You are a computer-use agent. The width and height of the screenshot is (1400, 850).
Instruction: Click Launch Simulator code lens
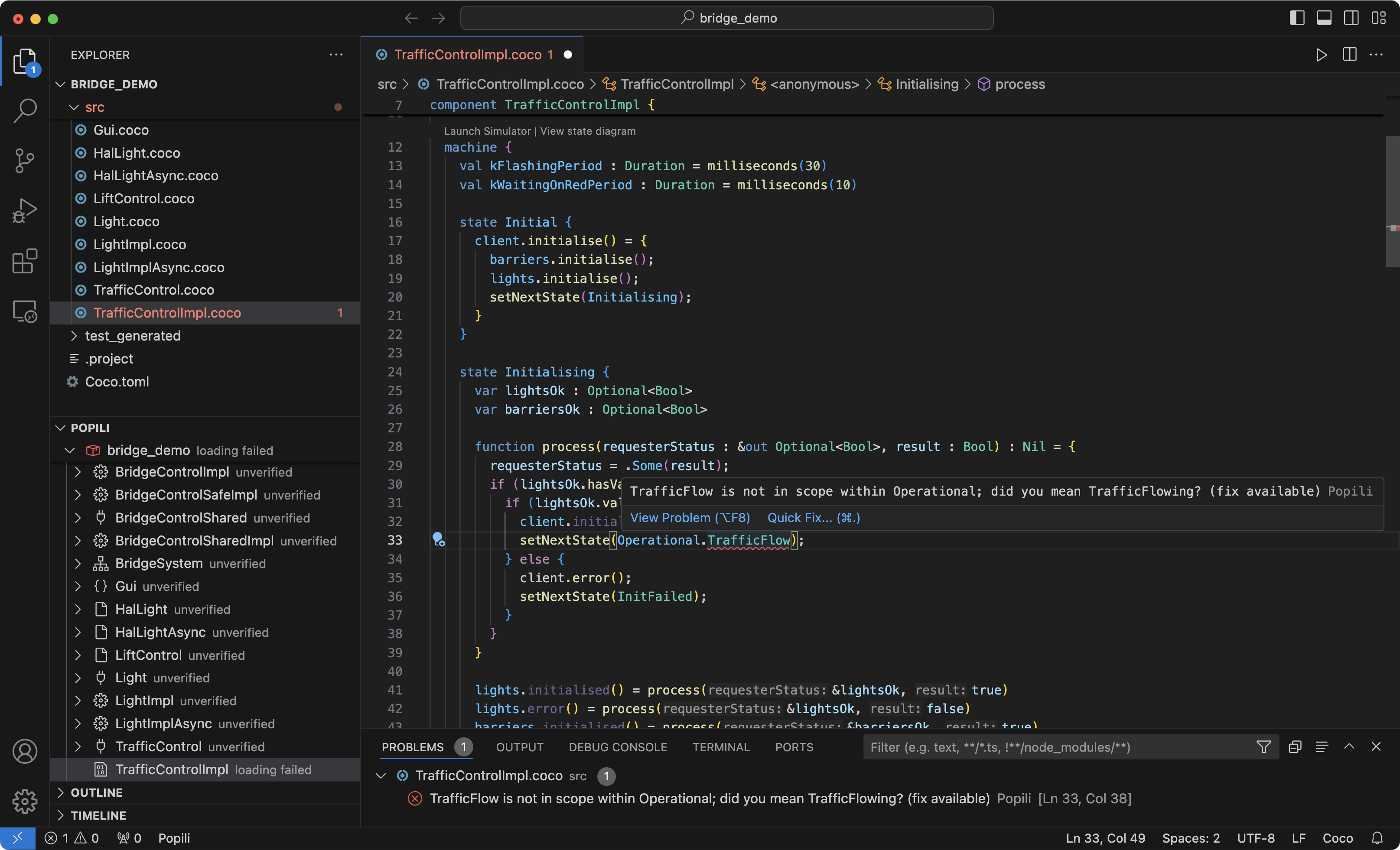coord(487,130)
